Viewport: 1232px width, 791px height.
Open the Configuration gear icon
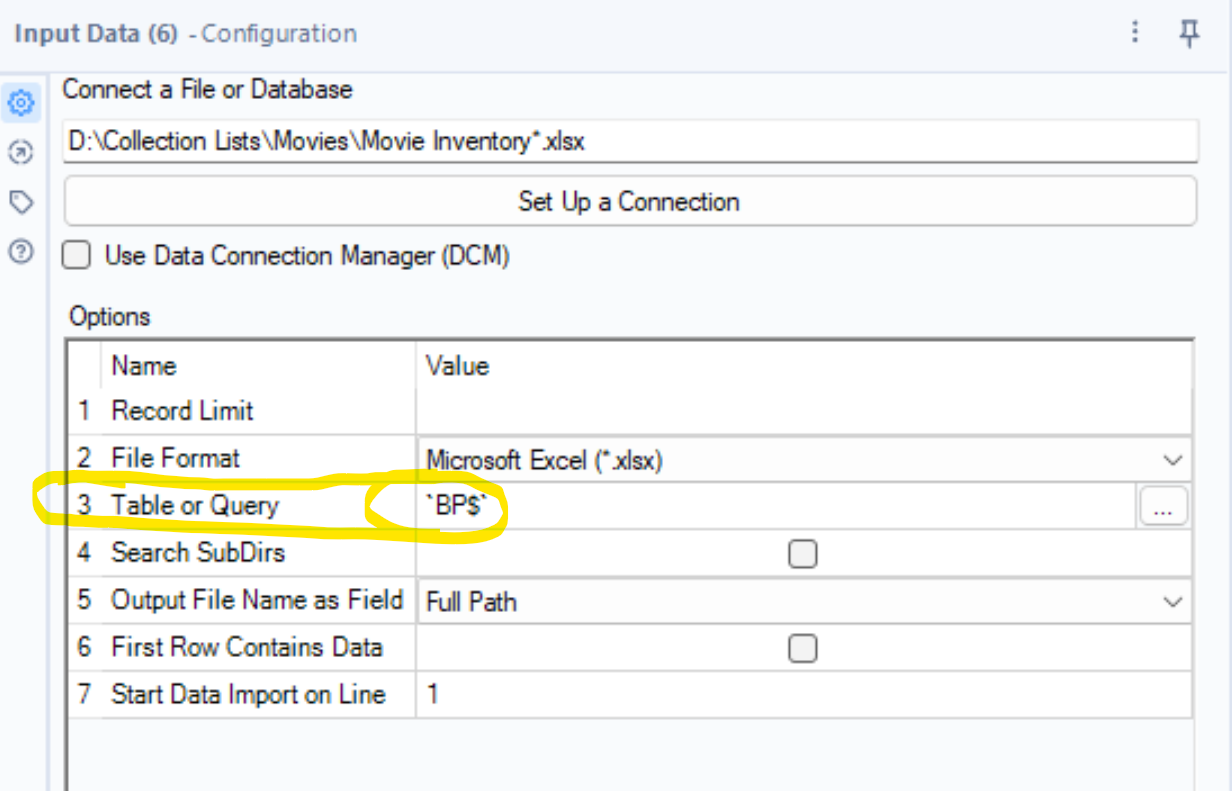pyautogui.click(x=21, y=102)
